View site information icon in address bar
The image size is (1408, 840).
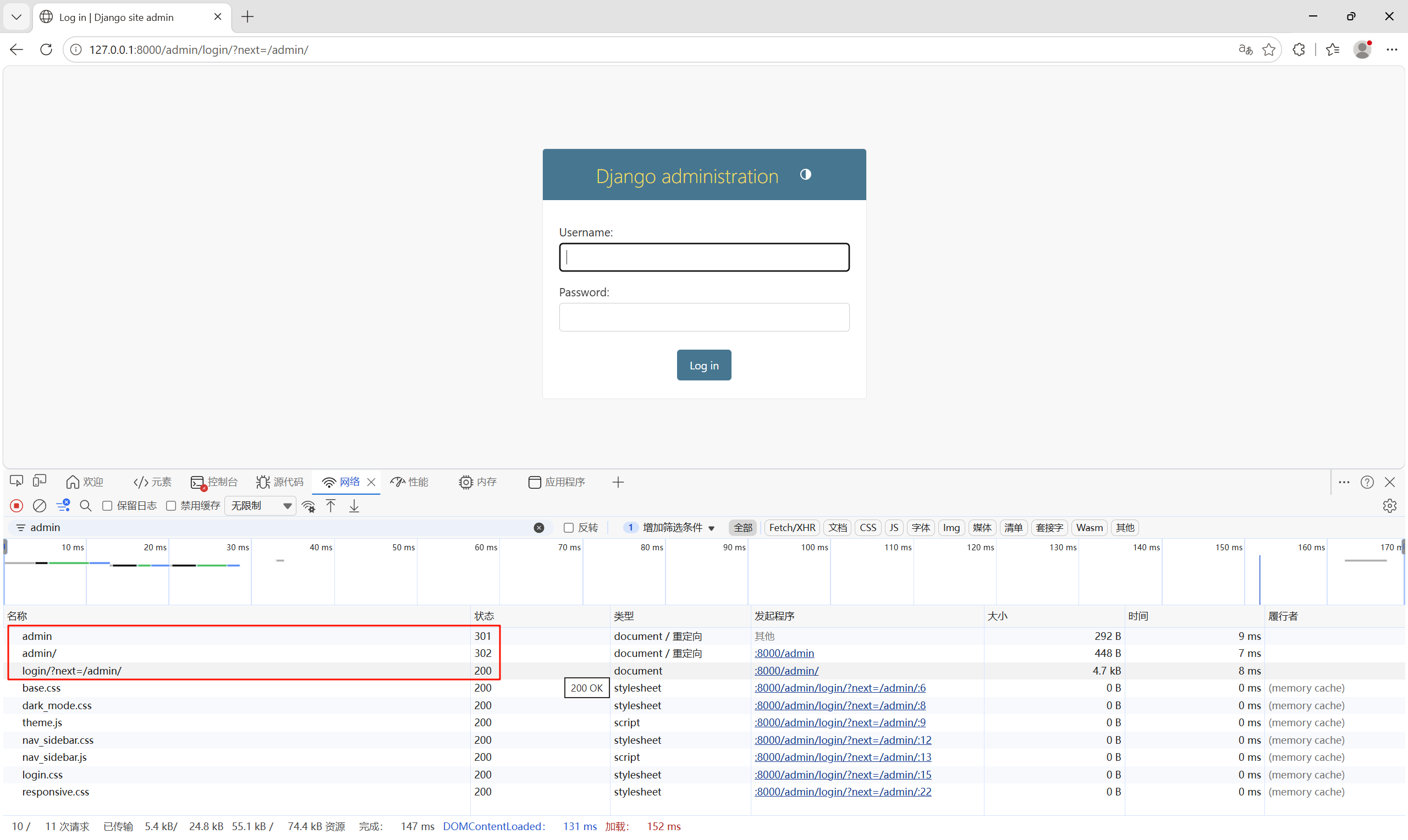click(x=75, y=50)
